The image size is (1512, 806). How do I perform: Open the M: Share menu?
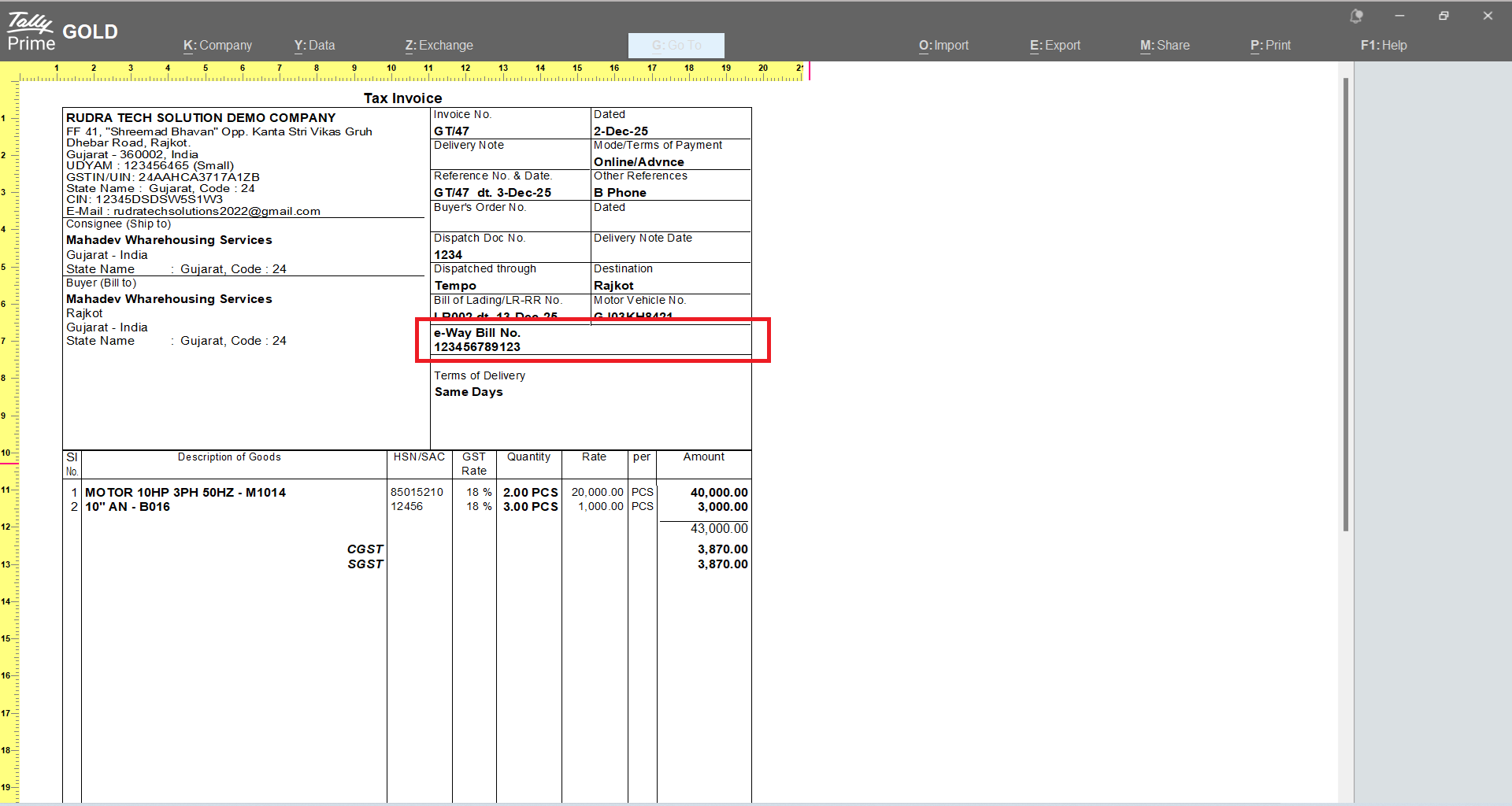tap(1165, 46)
